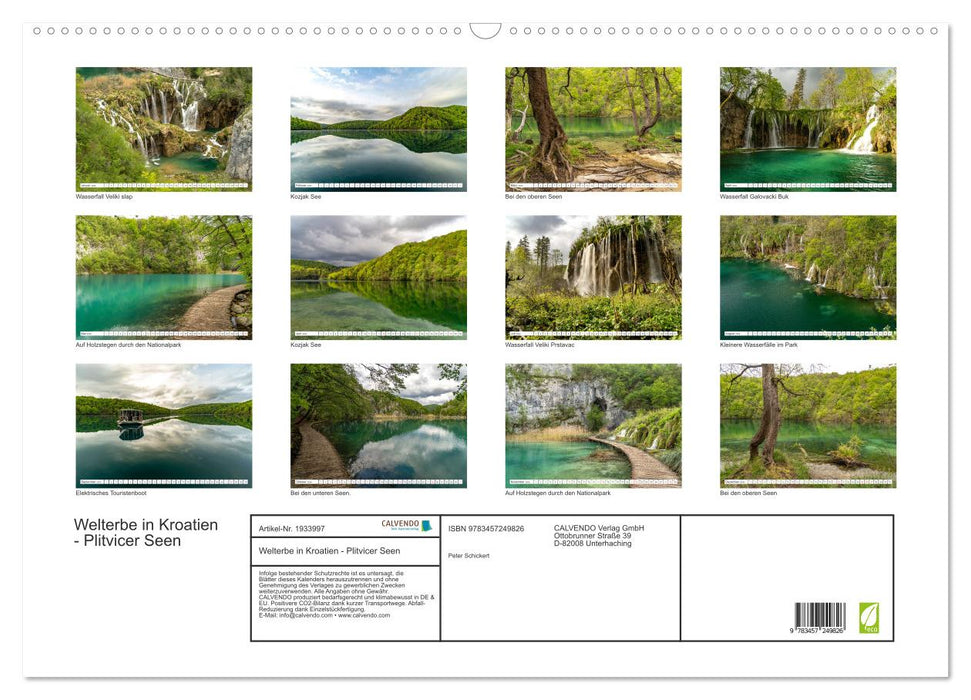Image resolution: width=971 pixels, height=700 pixels.
Task: Click the Bei den unteren Seen caption
Action: pyautogui.click(x=318, y=492)
